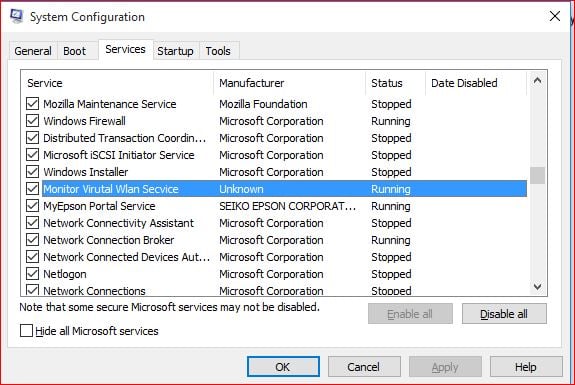Toggle Network Connectivity Assistant checkbox

pos(32,223)
